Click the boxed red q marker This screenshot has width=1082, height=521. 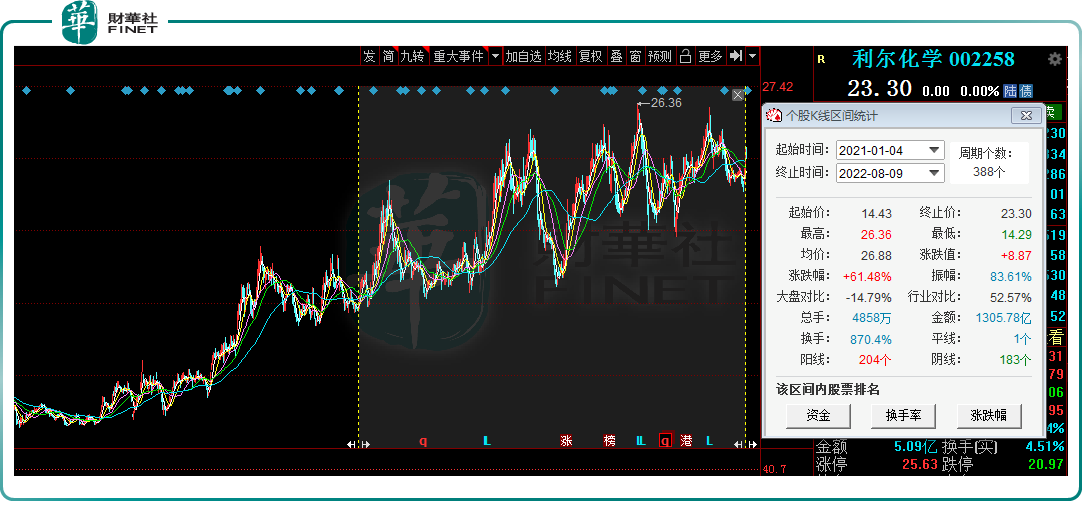point(665,440)
